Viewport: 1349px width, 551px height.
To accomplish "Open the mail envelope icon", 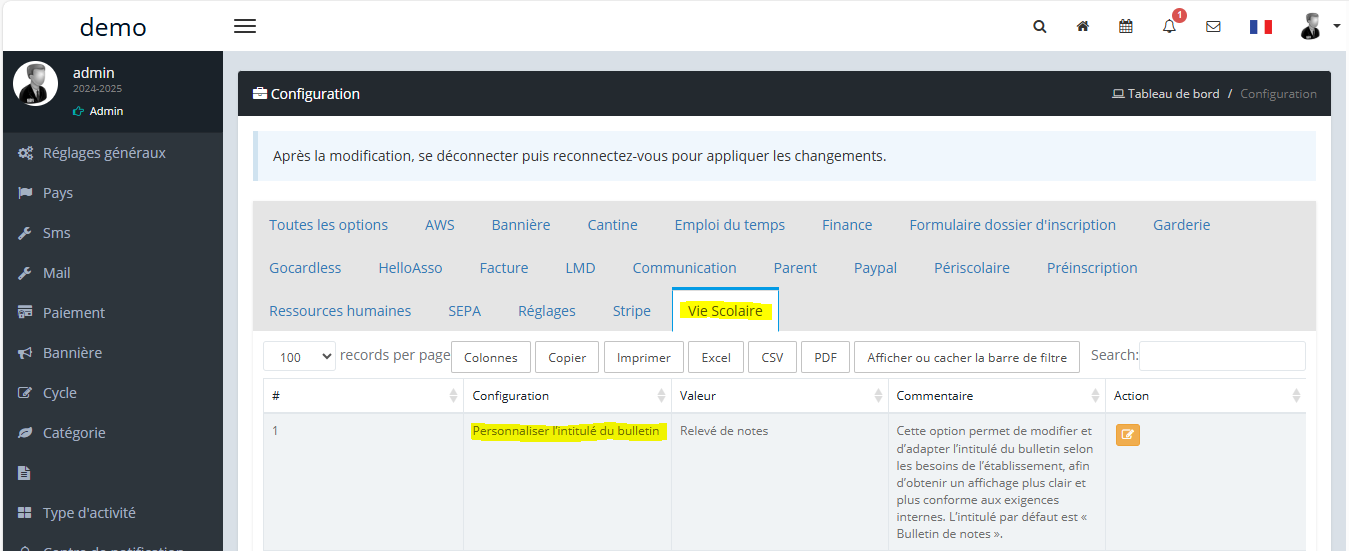I will tap(1213, 27).
